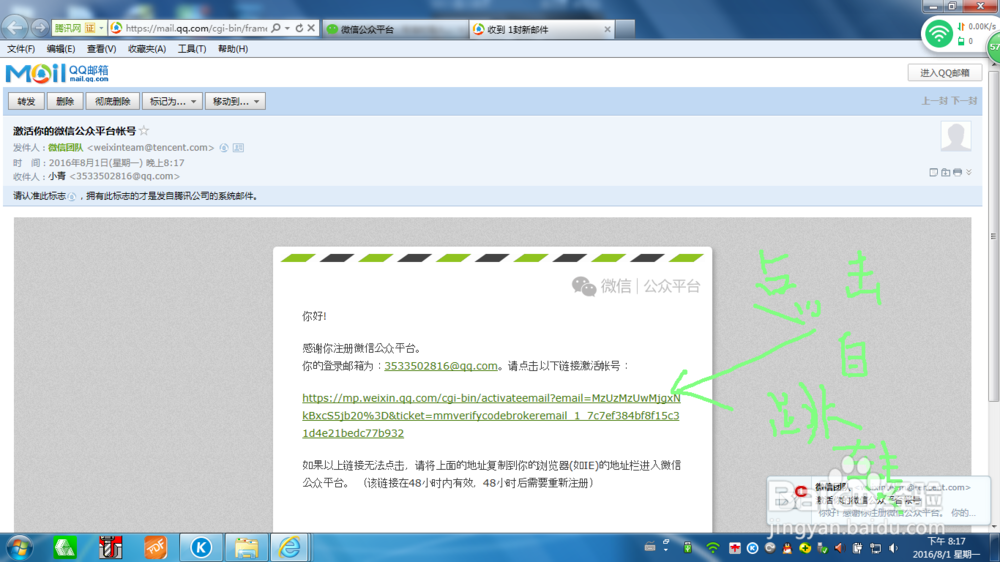Forward the email with 转发
1000x562 pixels.
[x=26, y=101]
